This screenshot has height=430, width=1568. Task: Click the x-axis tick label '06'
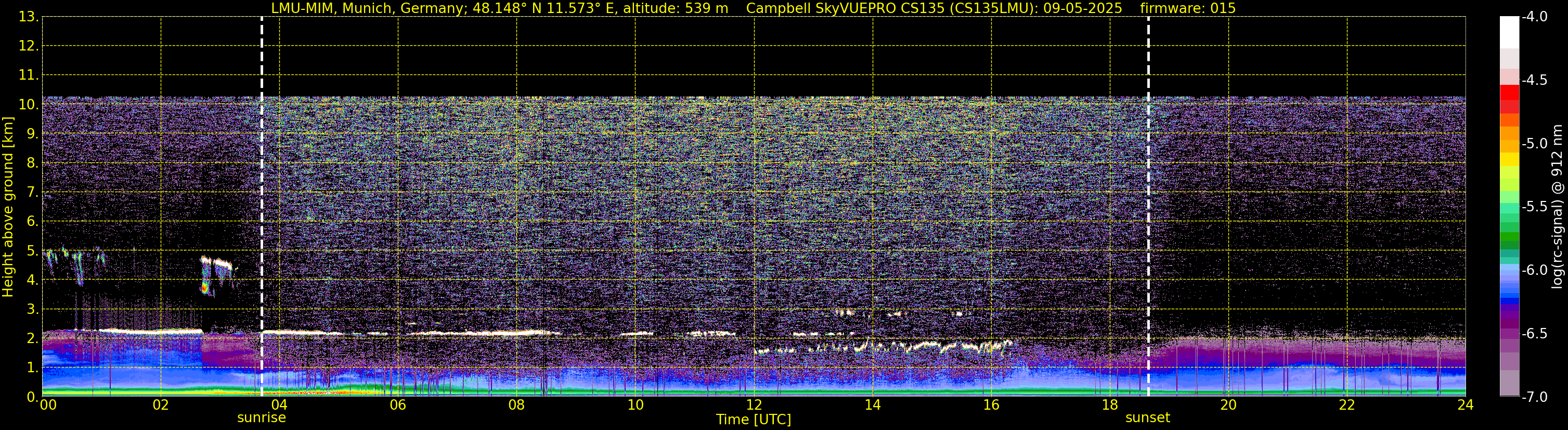coord(398,405)
